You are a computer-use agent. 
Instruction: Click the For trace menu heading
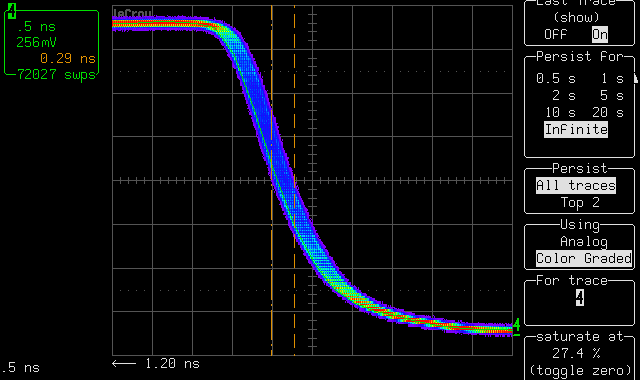(572, 280)
